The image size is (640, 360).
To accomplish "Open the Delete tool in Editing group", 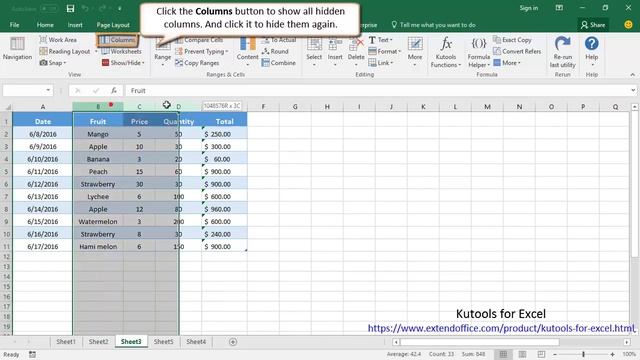I will pos(356,51).
